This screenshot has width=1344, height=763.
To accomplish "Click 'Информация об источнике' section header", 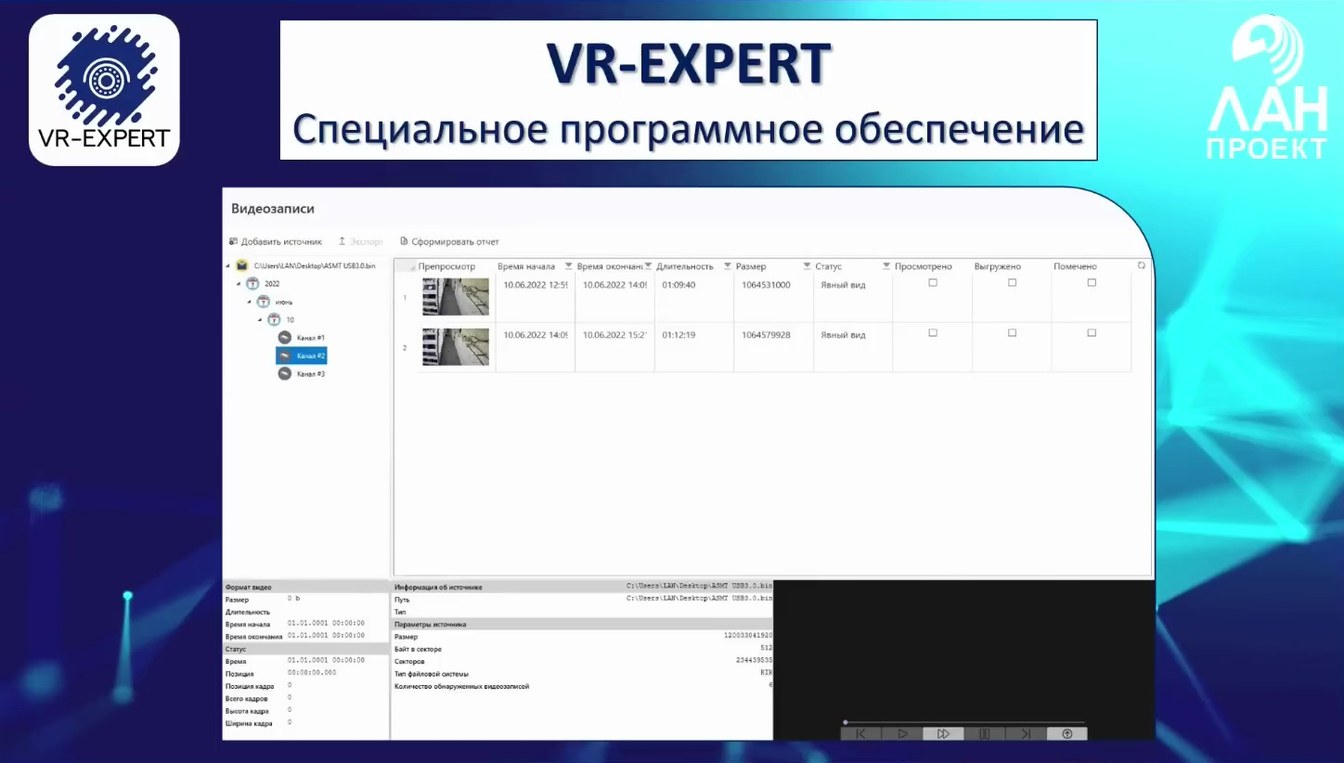I will pyautogui.click(x=582, y=587).
